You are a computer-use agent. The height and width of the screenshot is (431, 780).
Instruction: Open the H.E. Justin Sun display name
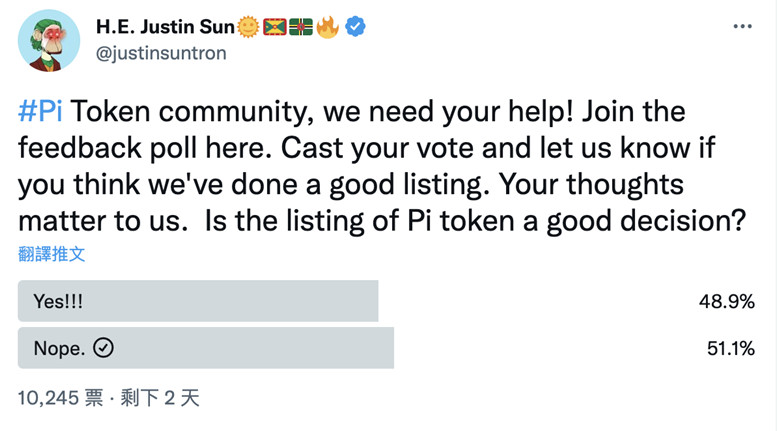tap(165, 27)
